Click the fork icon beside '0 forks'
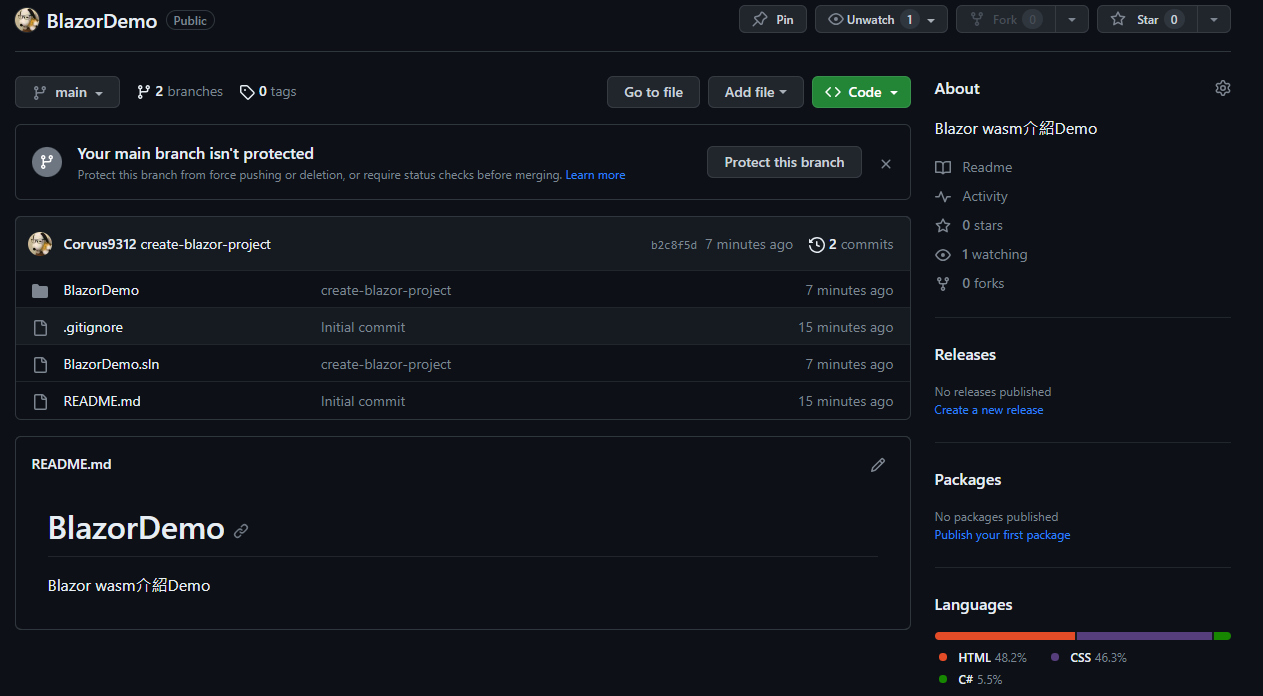The height and width of the screenshot is (696, 1263). pyautogui.click(x=942, y=283)
